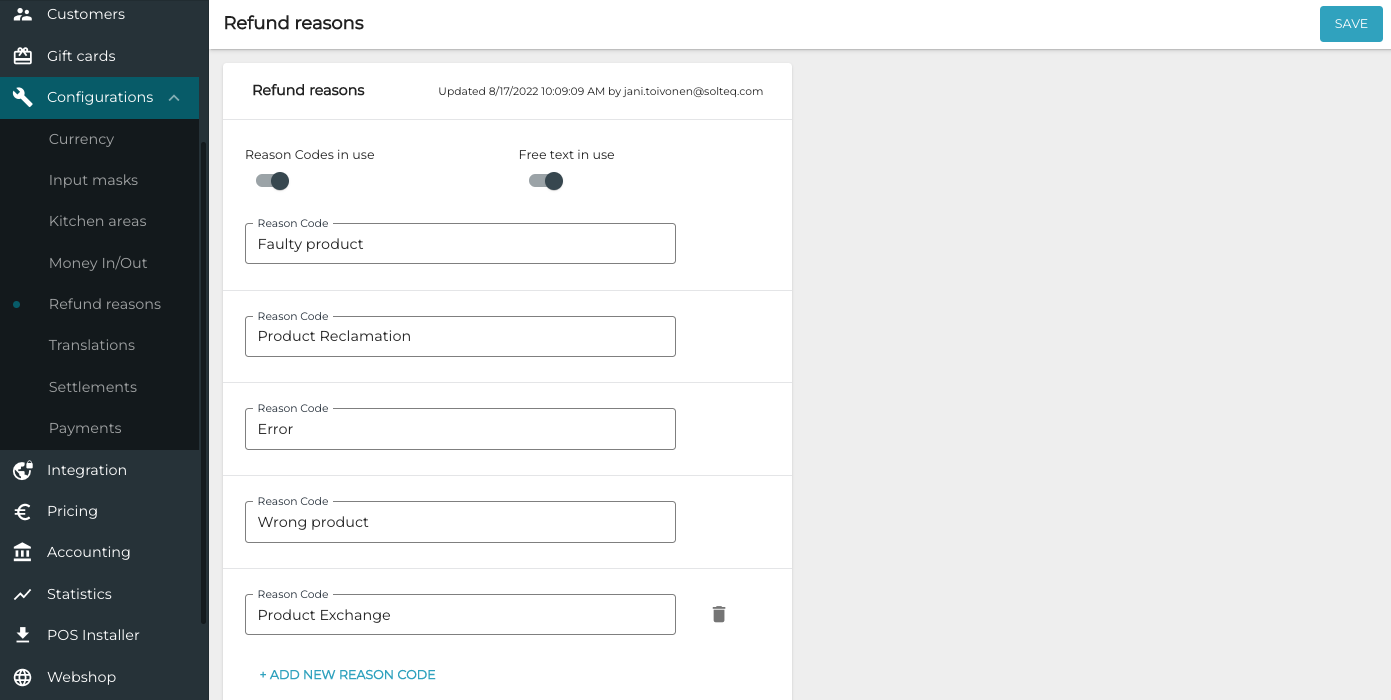Delete the Product Exchange reason with trash icon
Screen dimensions: 1391x700
point(718,614)
